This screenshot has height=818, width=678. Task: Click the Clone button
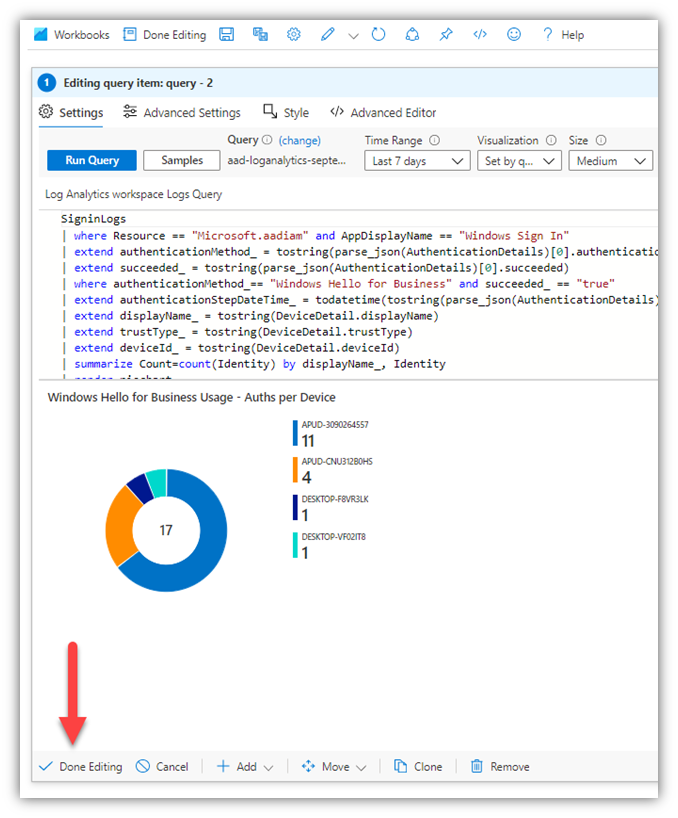point(418,766)
